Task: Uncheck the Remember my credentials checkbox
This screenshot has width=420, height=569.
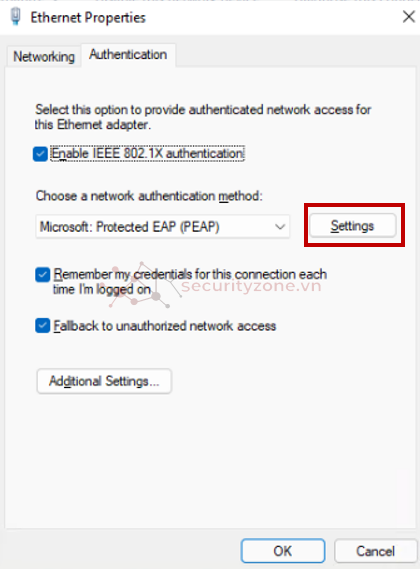Action: 42,275
